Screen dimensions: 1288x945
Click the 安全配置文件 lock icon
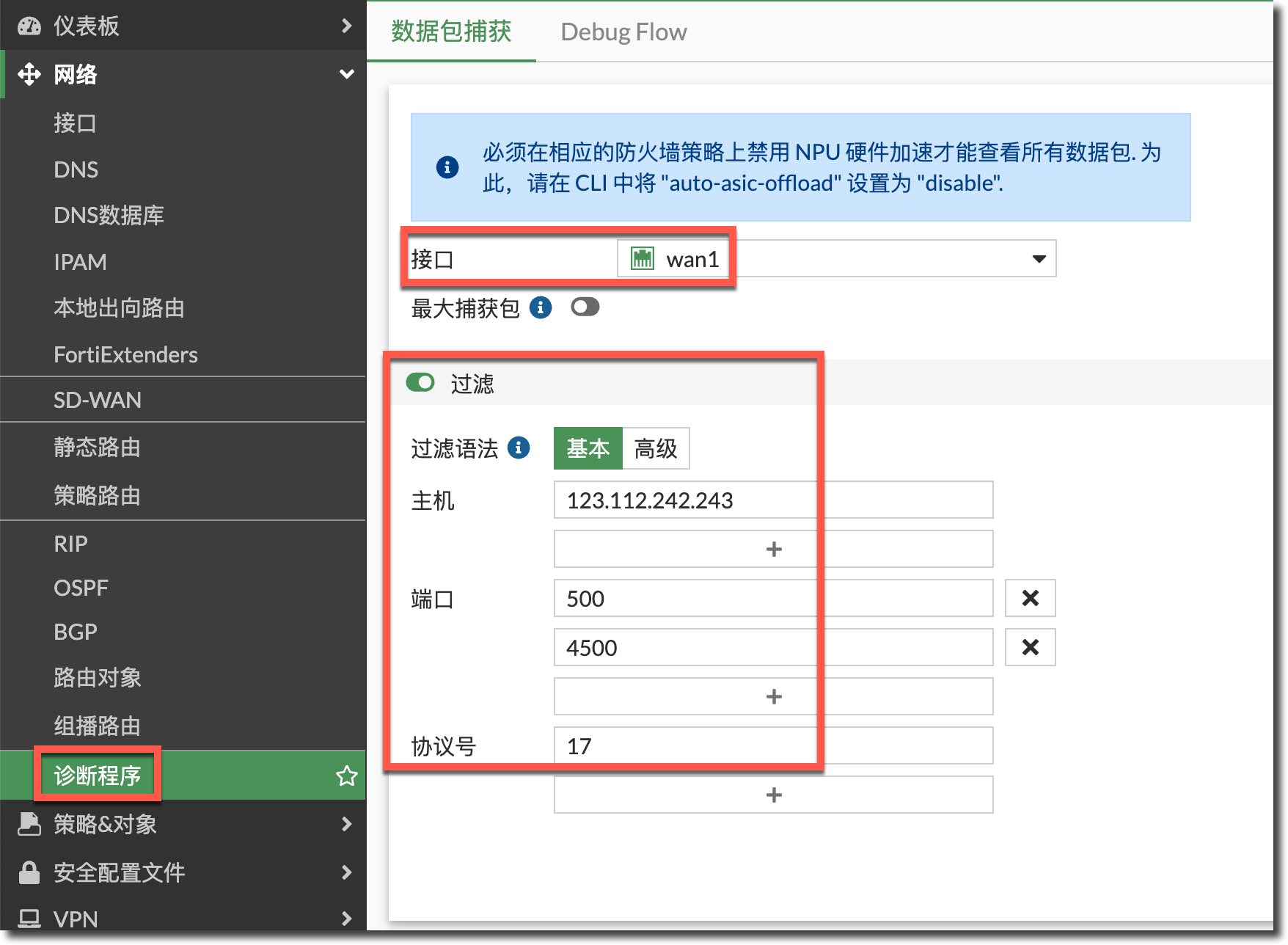pyautogui.click(x=29, y=872)
